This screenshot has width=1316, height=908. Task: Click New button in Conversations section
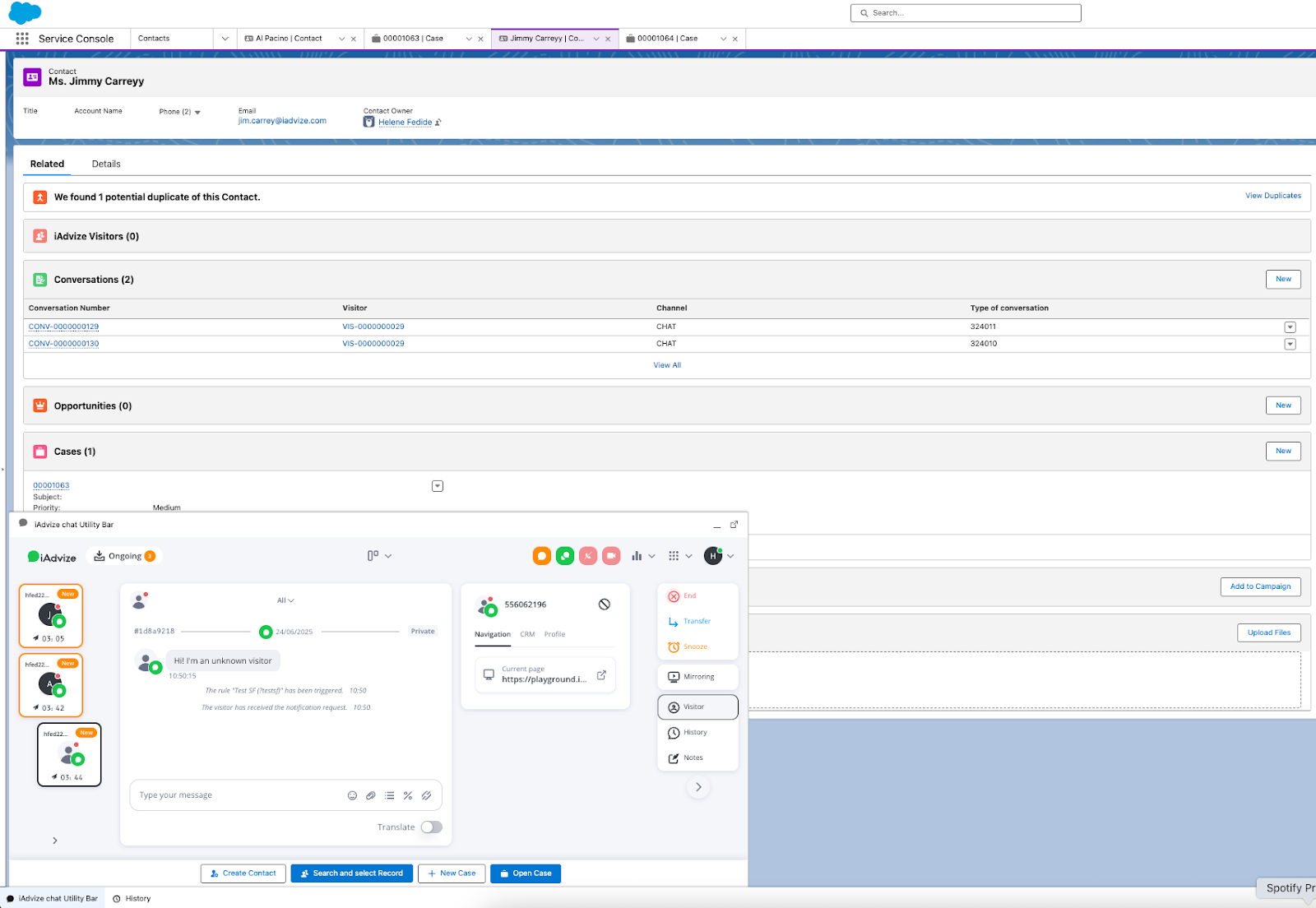click(1283, 280)
